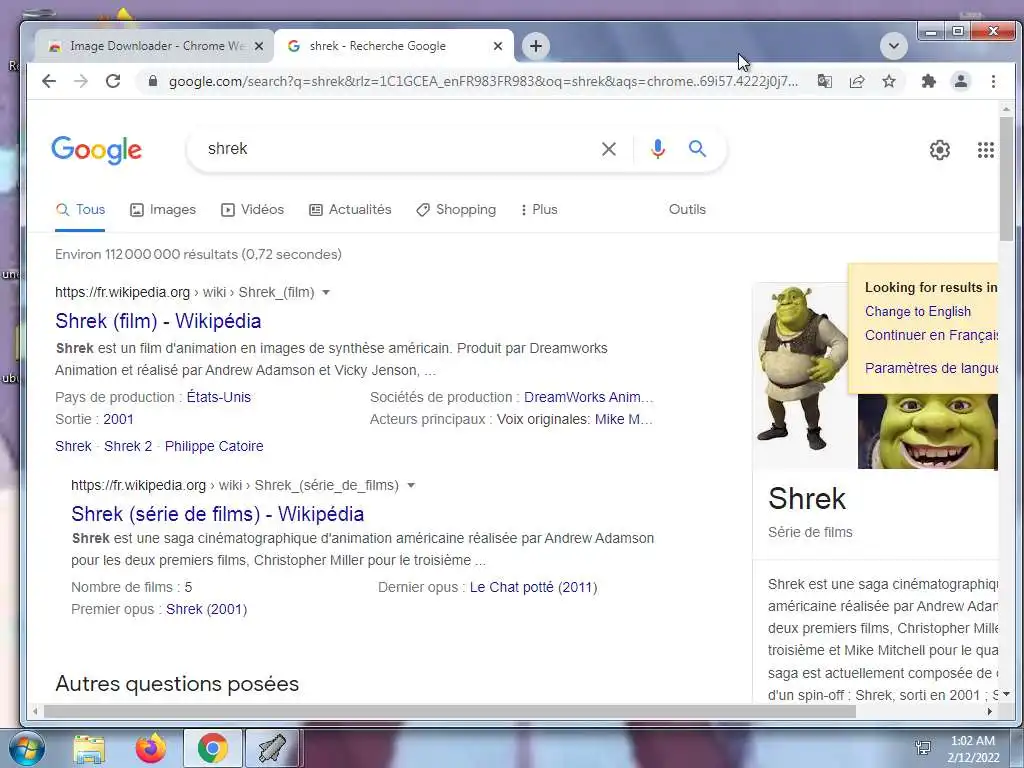Open the Shrek 2 sitelink
This screenshot has width=1024, height=768.
click(128, 446)
